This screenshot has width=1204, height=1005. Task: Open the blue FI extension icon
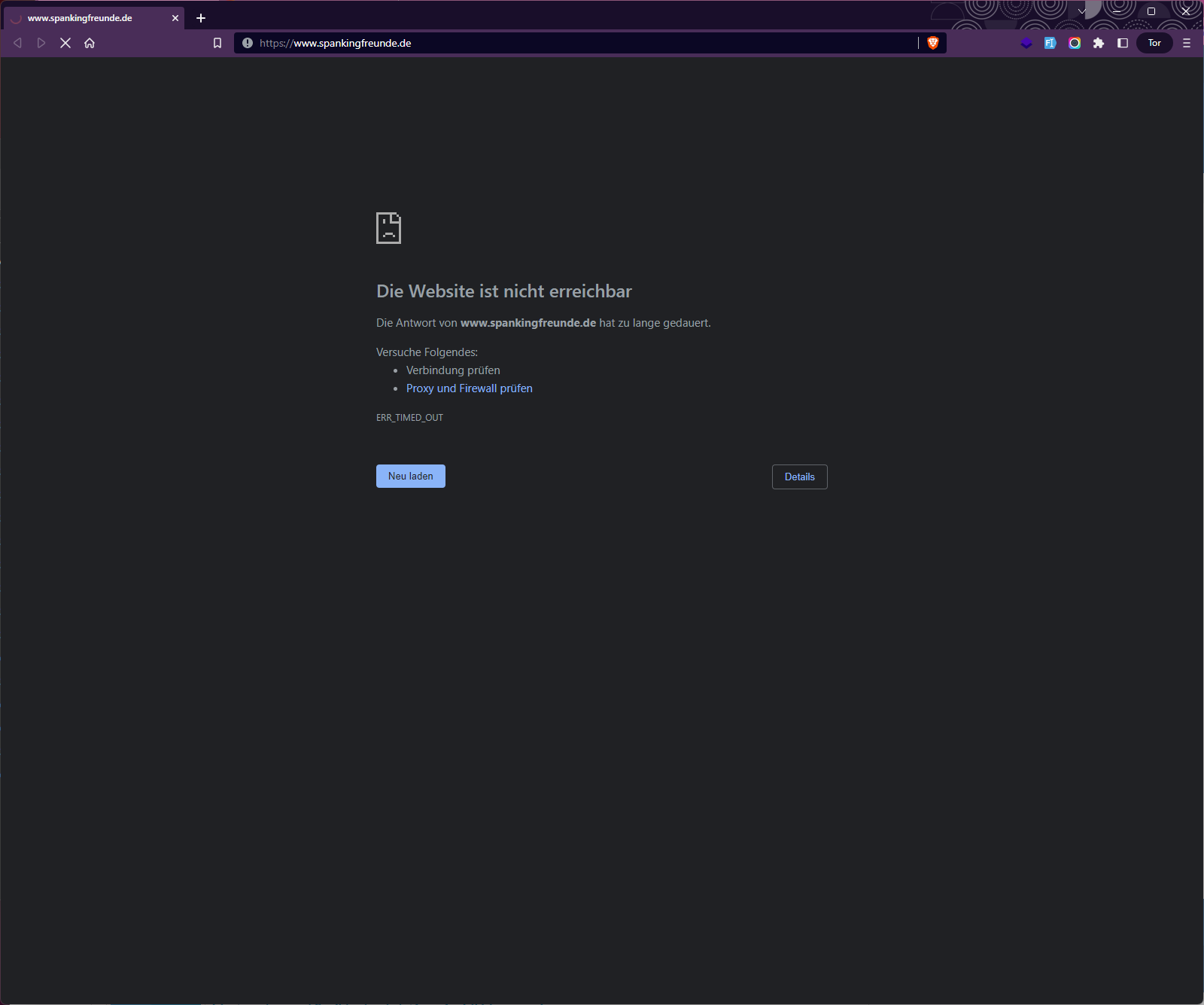[x=1050, y=43]
